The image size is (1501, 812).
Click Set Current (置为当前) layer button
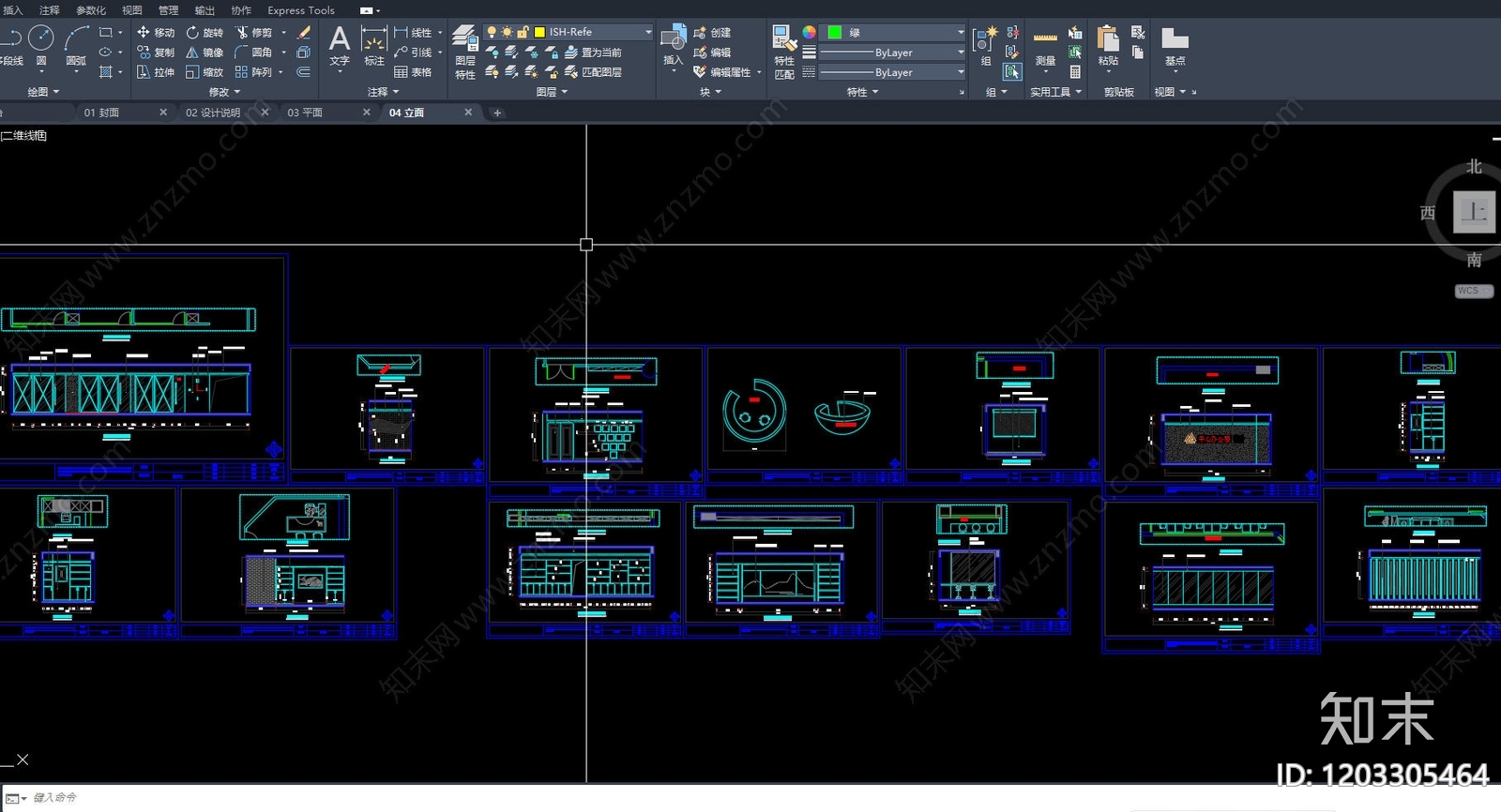point(593,53)
